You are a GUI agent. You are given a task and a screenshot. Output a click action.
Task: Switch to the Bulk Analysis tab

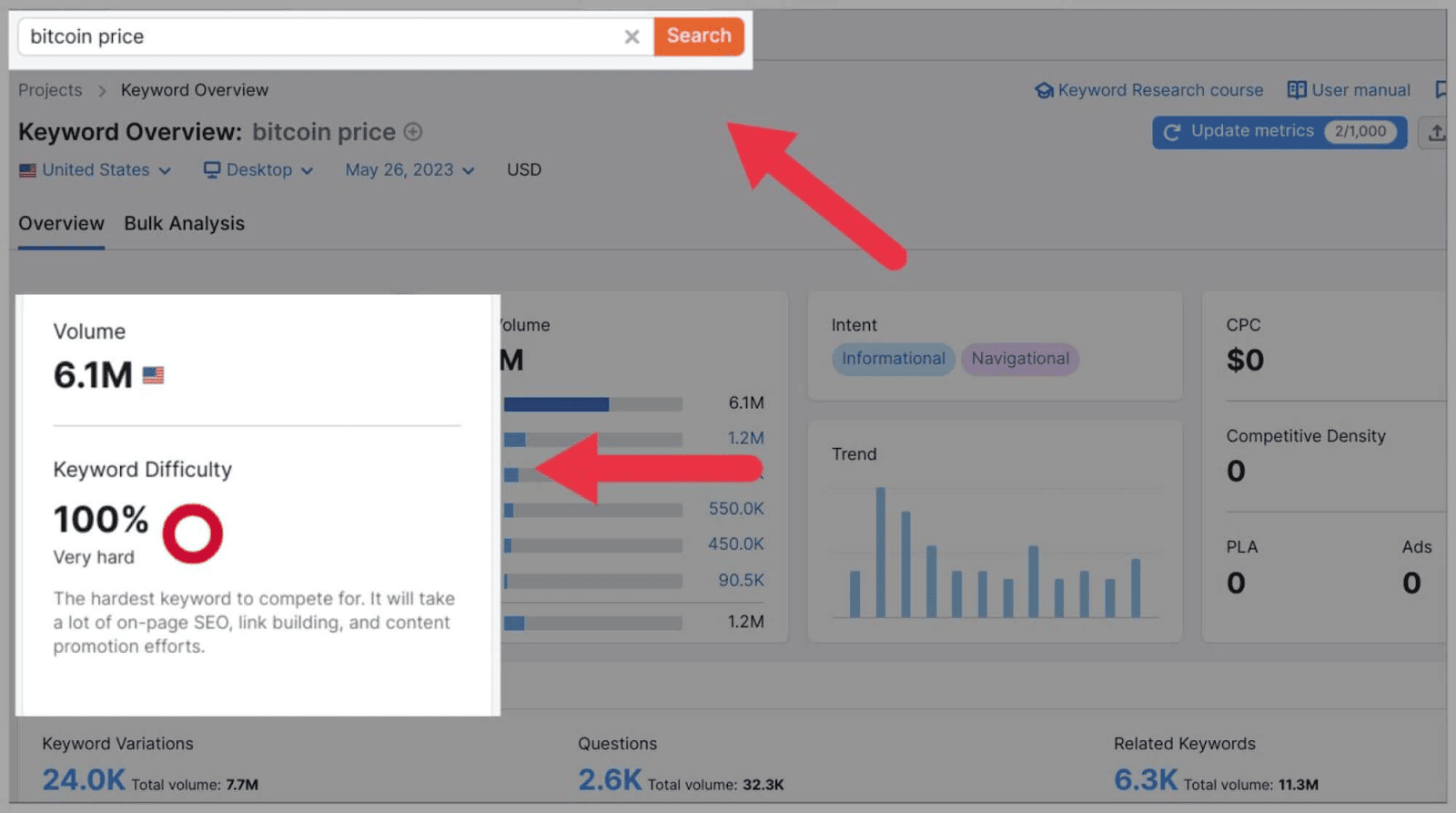click(184, 224)
